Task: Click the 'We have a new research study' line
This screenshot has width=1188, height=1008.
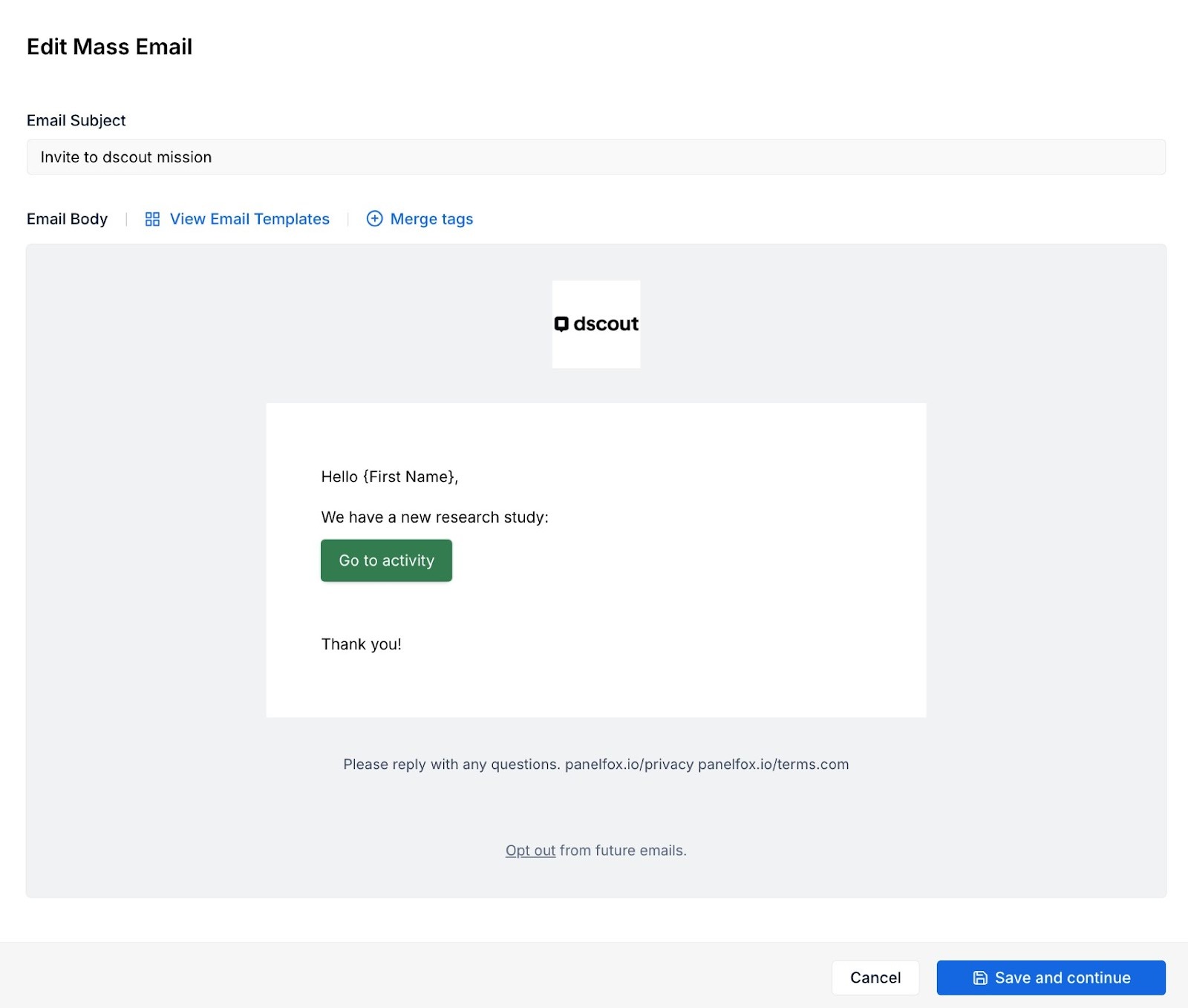Action: pyautogui.click(x=434, y=517)
